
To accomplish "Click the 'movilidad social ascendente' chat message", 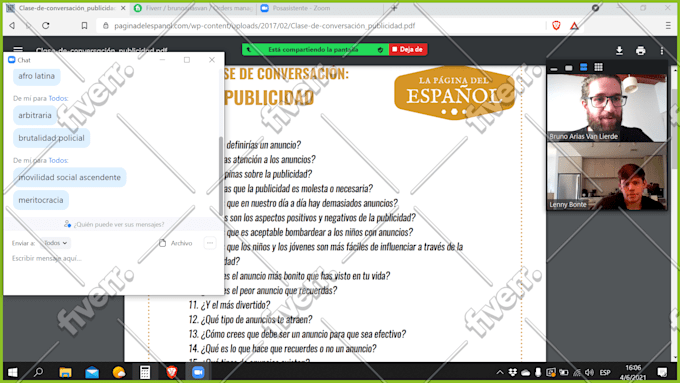I will coord(69,177).
